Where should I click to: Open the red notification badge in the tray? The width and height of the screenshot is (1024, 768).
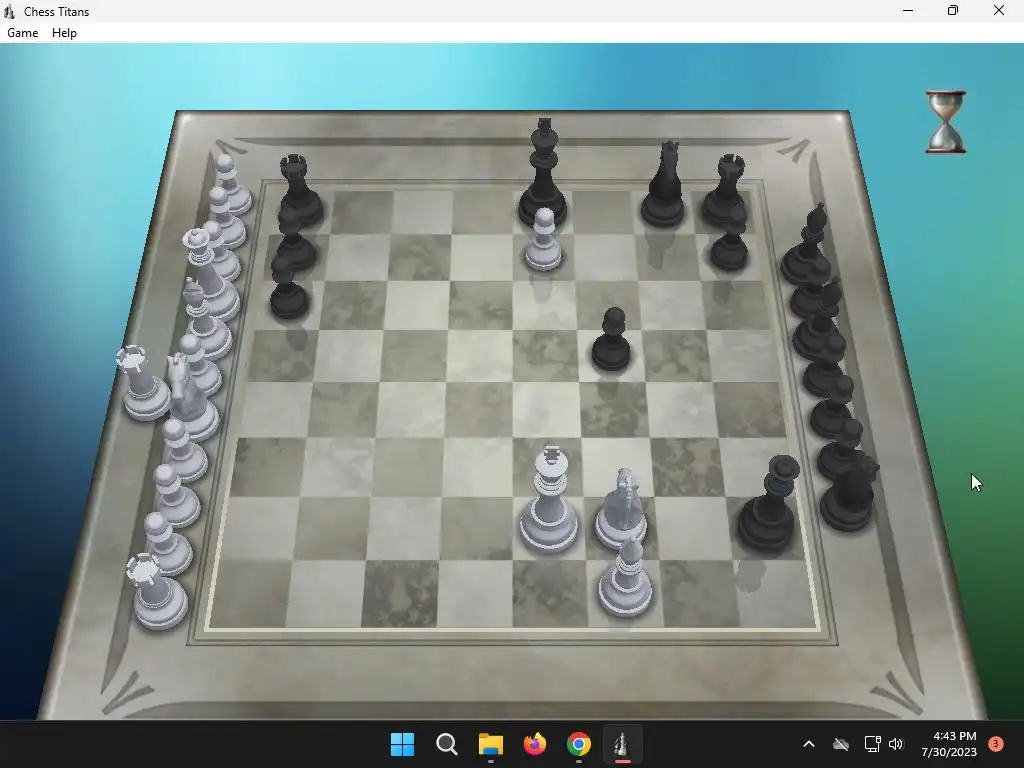pyautogui.click(x=996, y=744)
